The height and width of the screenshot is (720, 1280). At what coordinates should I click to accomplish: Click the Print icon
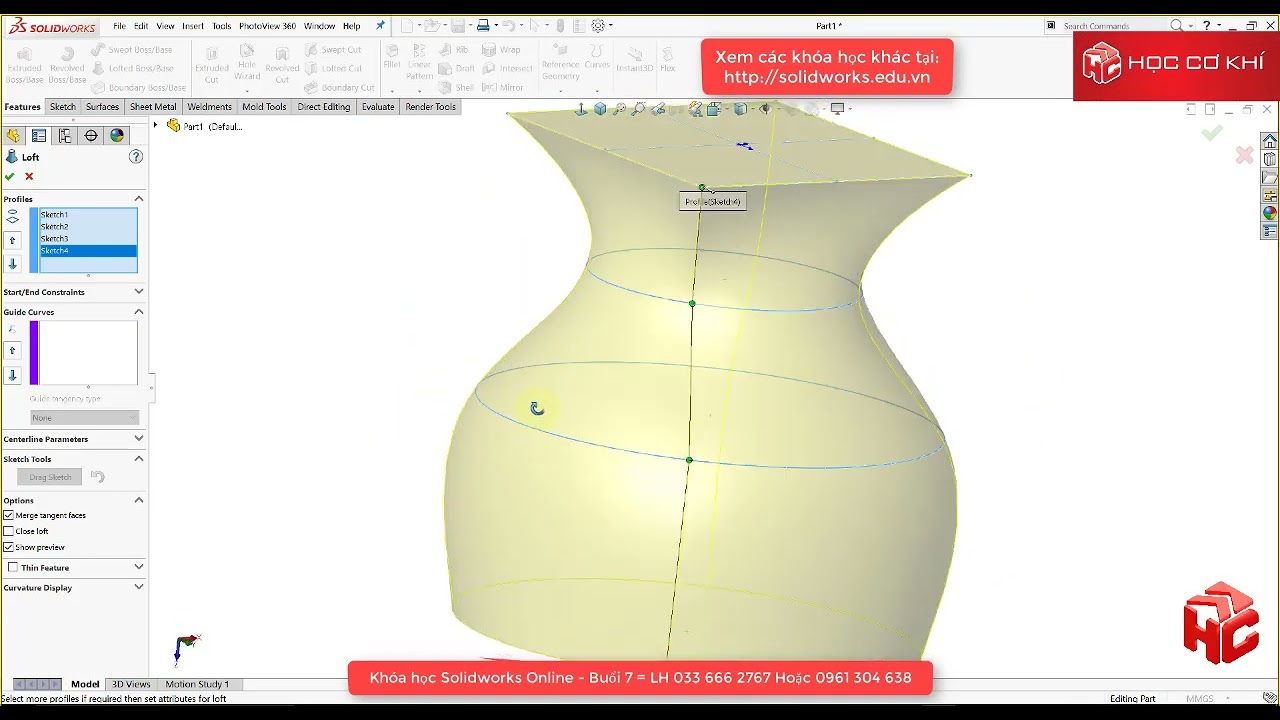coord(483,26)
